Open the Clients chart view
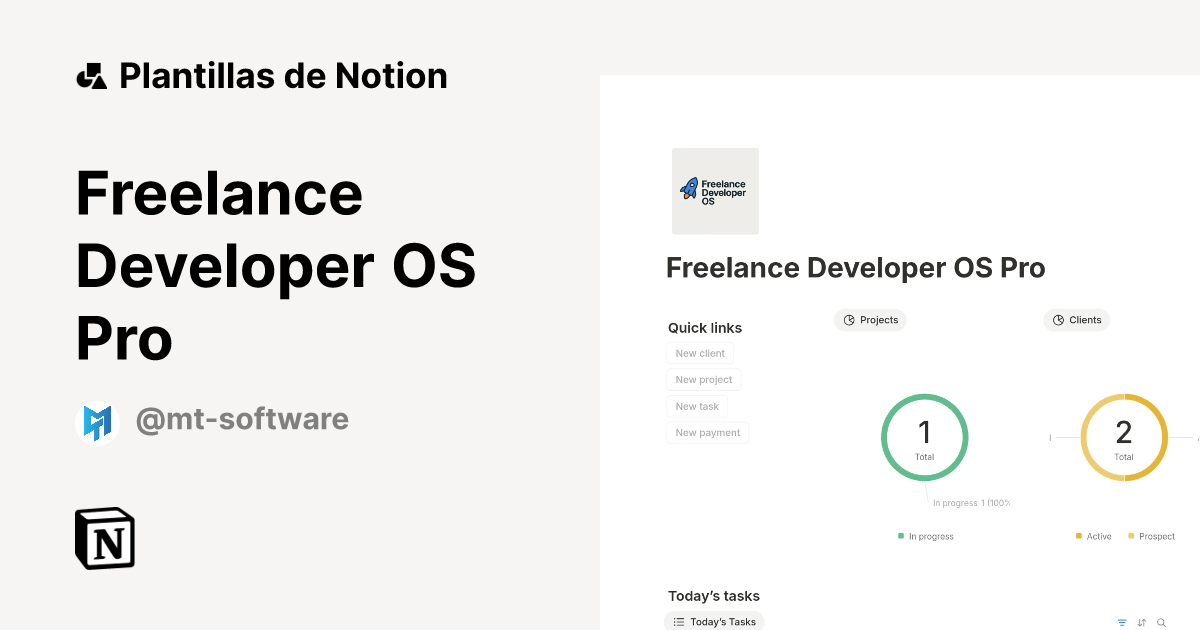This screenshot has height=630, width=1200. point(1077,319)
